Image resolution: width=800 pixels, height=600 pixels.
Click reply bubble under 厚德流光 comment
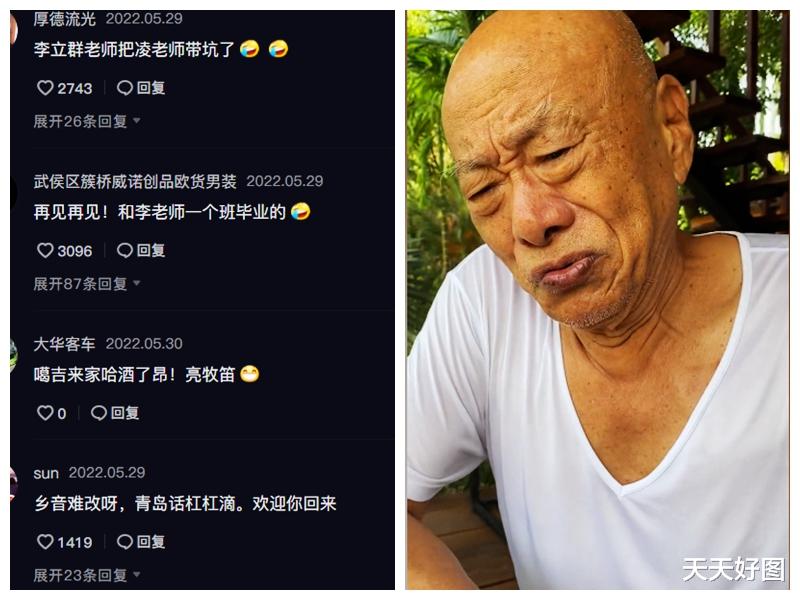coord(125,88)
